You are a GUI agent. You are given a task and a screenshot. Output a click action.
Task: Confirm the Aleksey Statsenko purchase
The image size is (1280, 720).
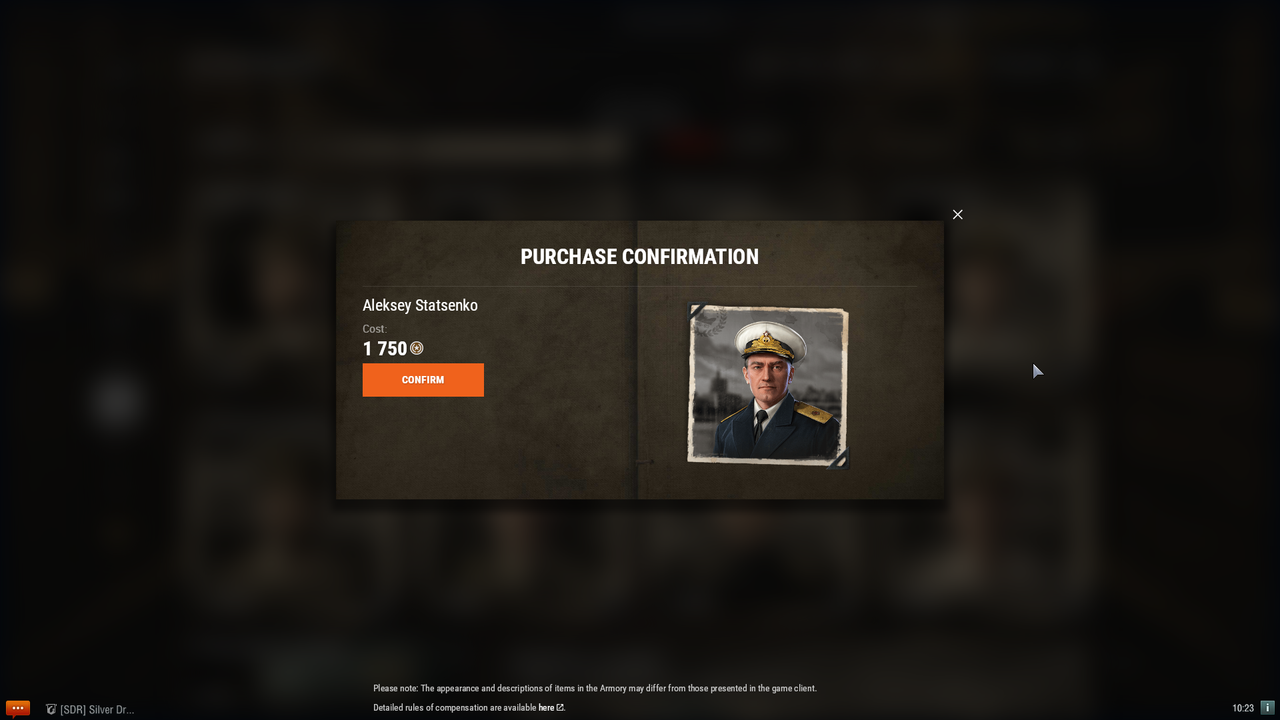point(423,380)
